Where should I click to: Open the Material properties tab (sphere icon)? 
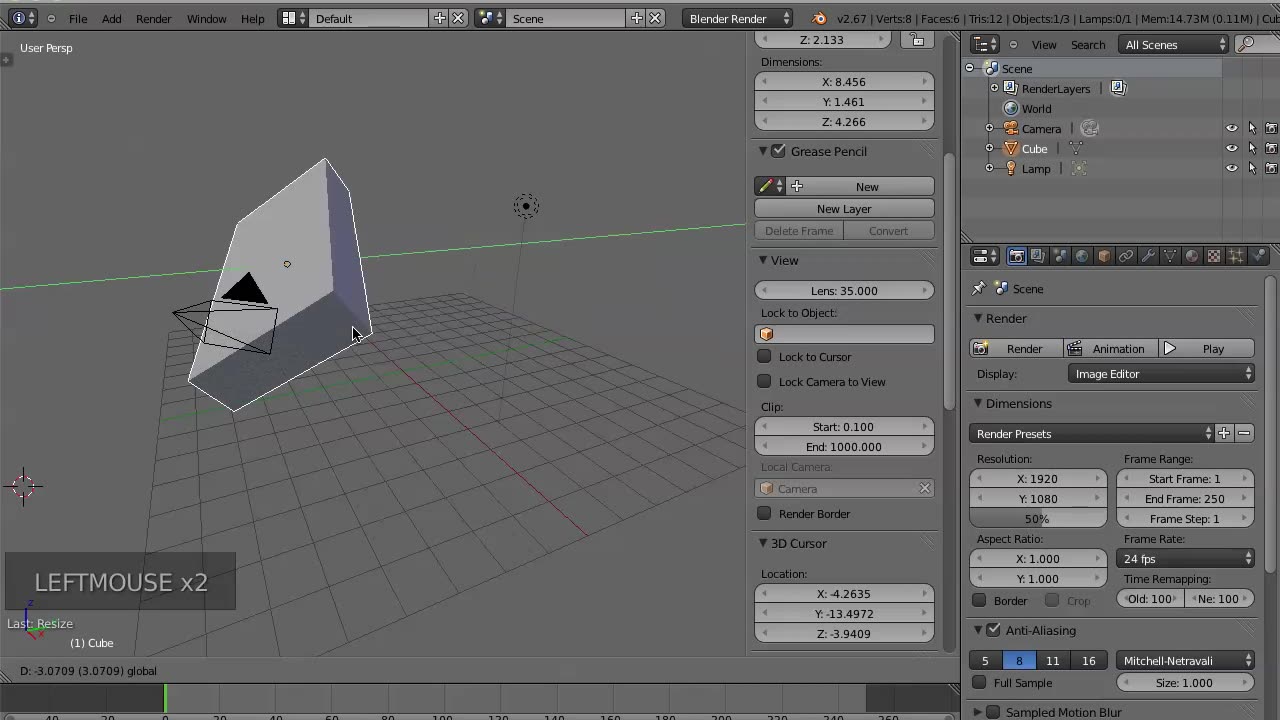(1192, 257)
